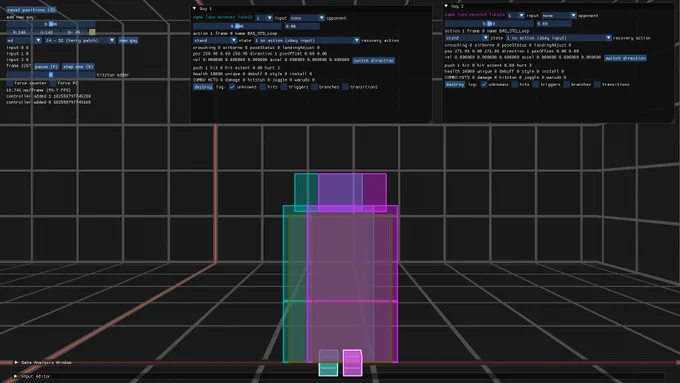Collapse the Guy 2 panel header arrow
Viewport: 680px width, 383px height.
[446, 6]
